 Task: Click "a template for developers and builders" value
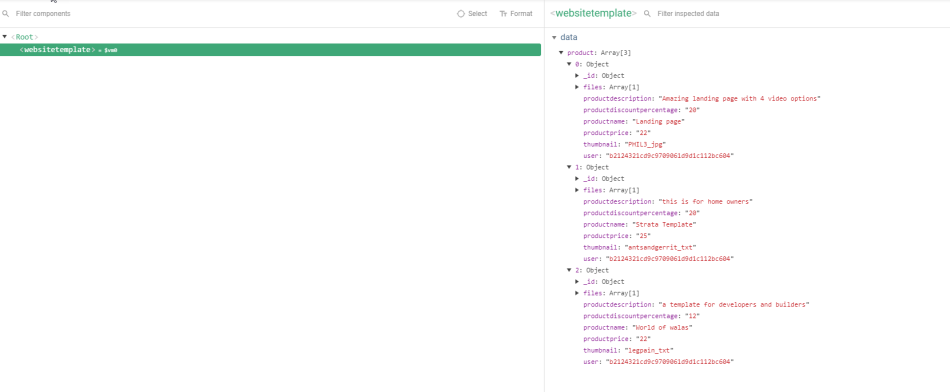point(734,305)
